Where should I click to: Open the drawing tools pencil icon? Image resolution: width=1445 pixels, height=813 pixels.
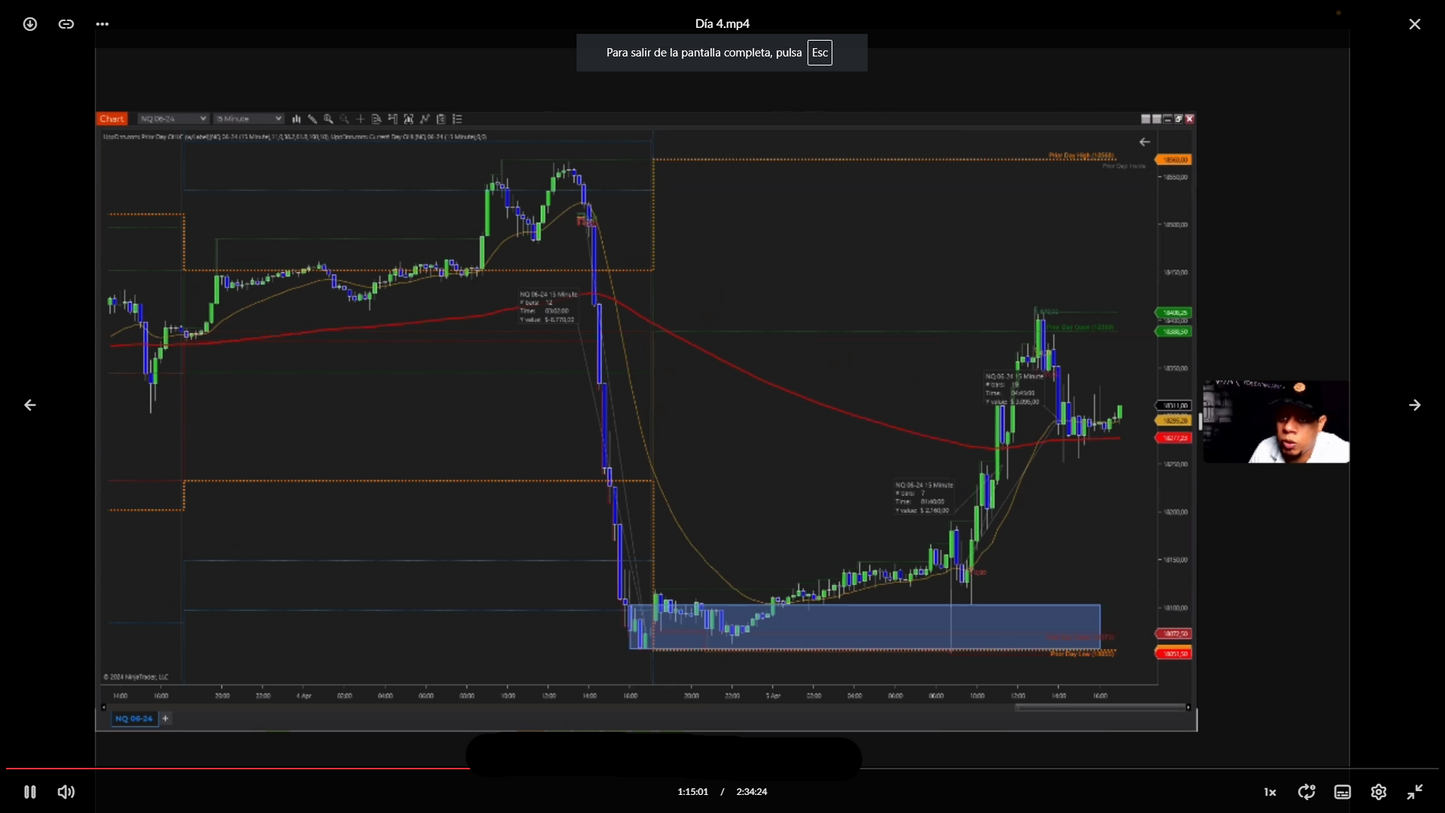click(312, 119)
